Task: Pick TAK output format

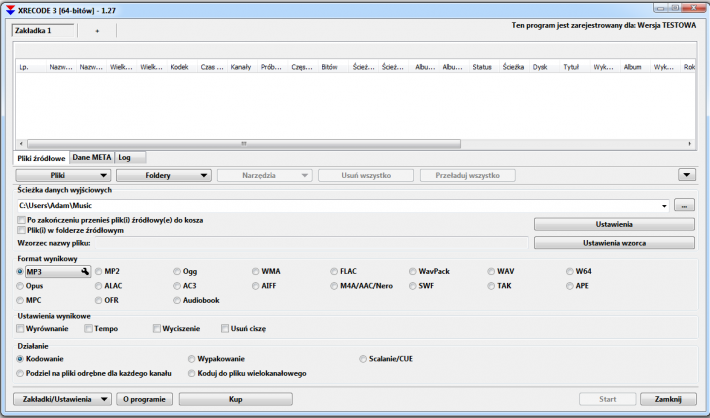Action: tap(491, 286)
